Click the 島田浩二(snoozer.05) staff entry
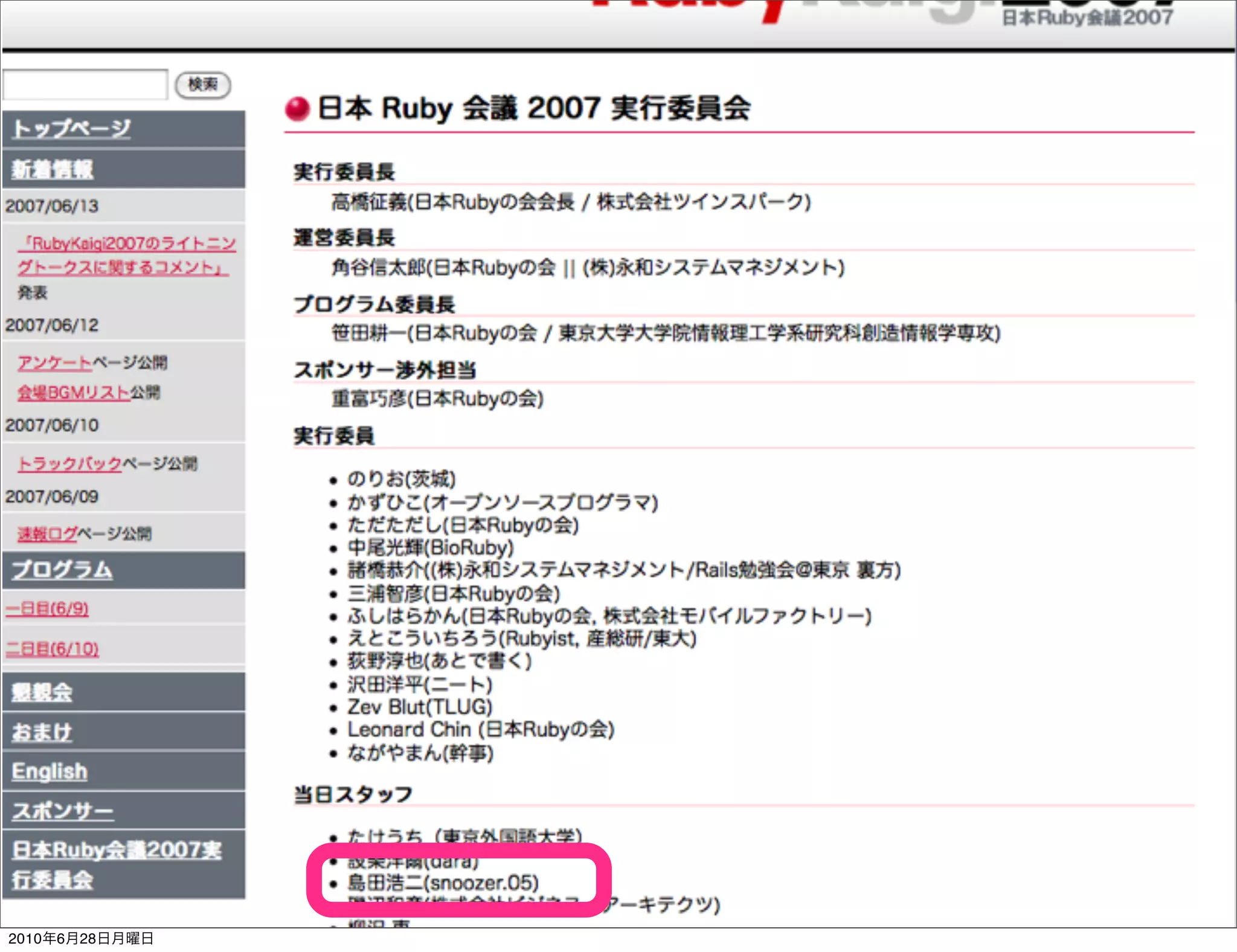1237x952 pixels. 443,883
